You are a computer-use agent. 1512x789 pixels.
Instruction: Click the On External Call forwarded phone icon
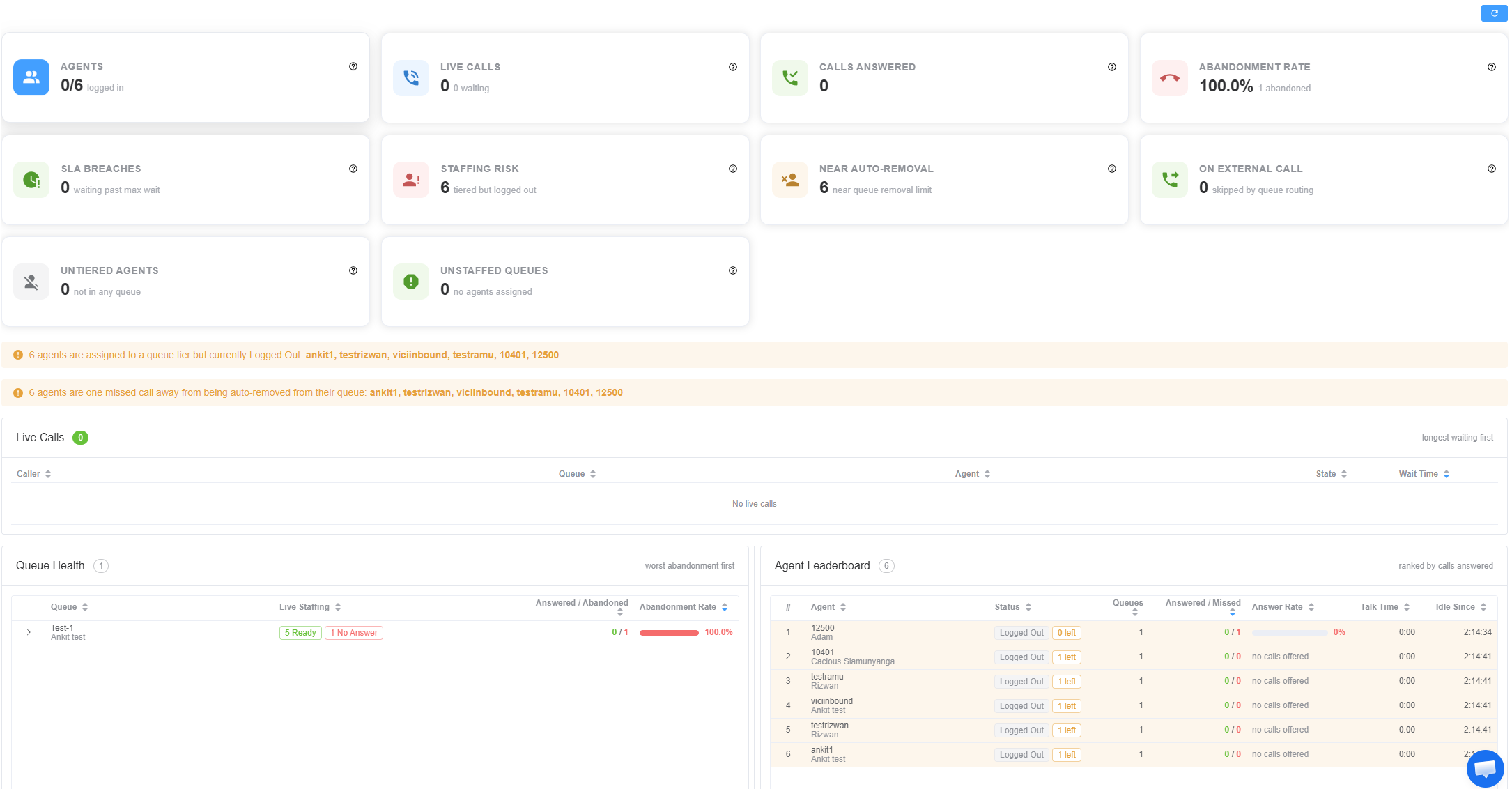pyautogui.click(x=1170, y=180)
